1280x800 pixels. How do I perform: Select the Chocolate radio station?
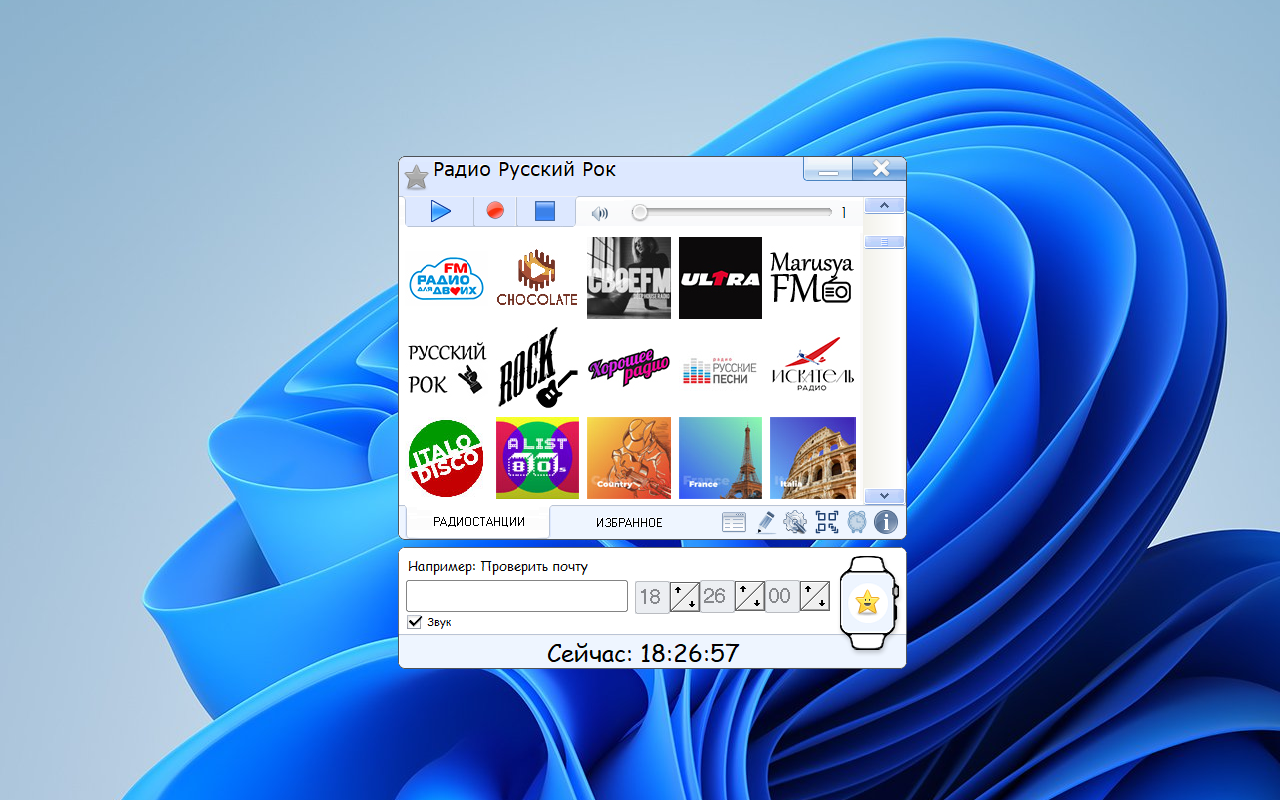point(537,278)
